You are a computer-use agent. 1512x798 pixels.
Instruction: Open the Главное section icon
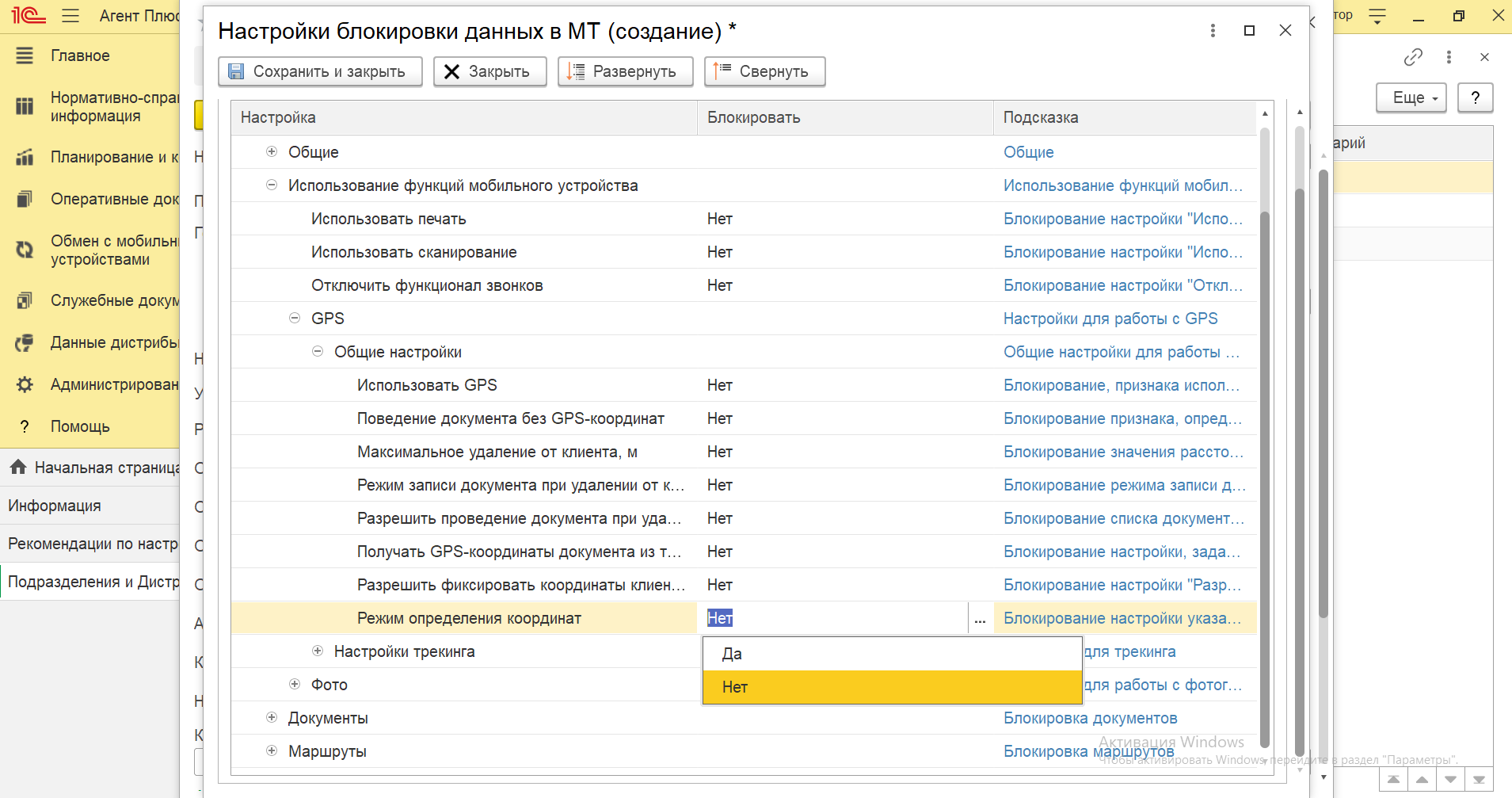click(x=25, y=55)
